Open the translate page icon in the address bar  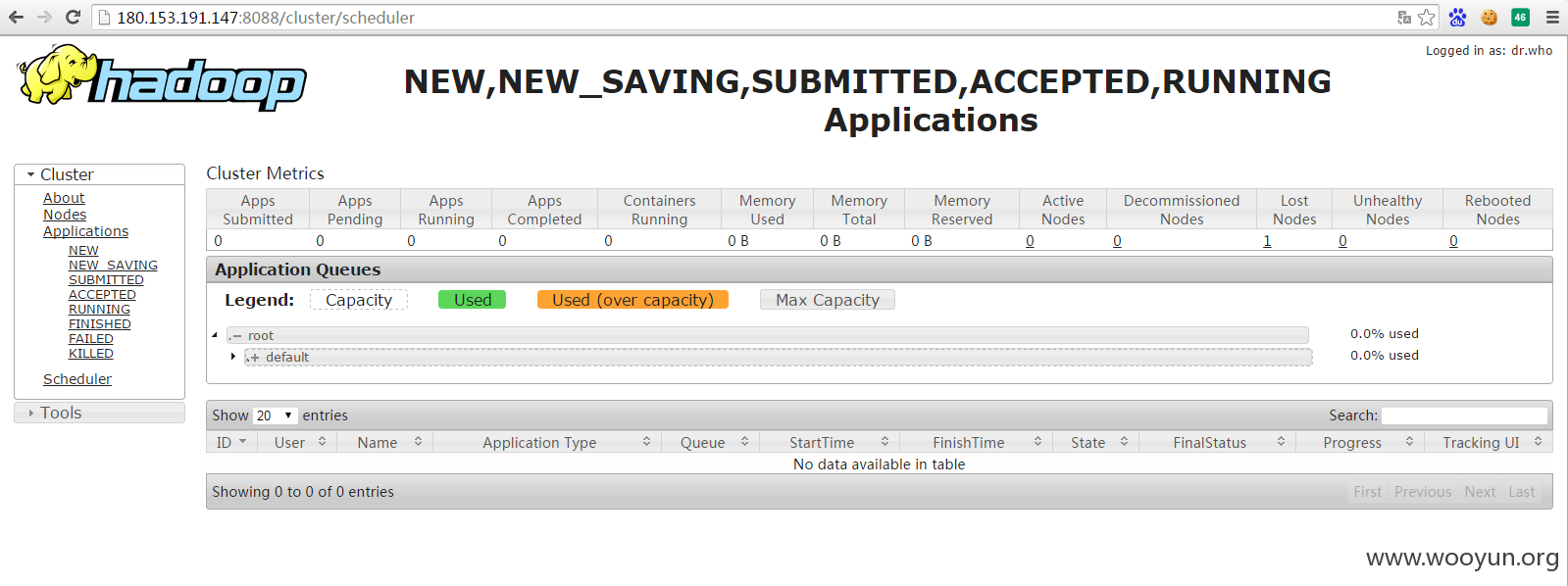(1404, 17)
